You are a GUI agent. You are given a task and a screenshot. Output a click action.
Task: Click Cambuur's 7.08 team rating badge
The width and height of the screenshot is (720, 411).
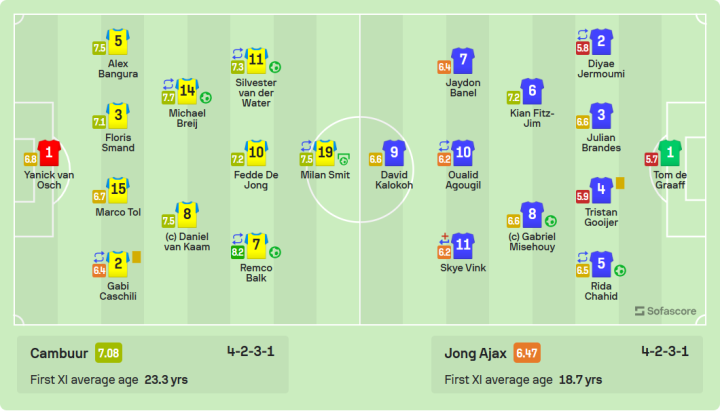click(109, 353)
